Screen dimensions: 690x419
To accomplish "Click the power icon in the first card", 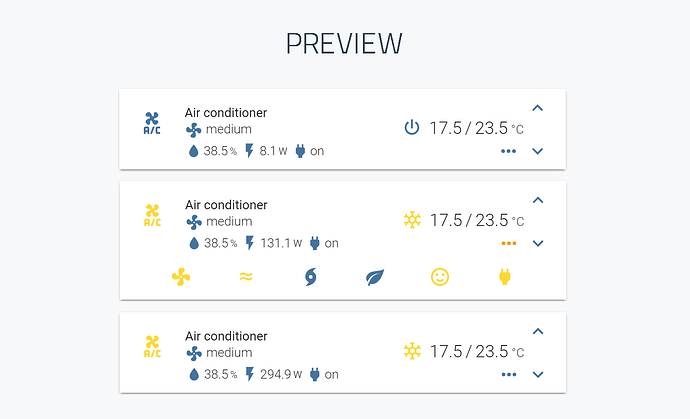I will (411, 128).
